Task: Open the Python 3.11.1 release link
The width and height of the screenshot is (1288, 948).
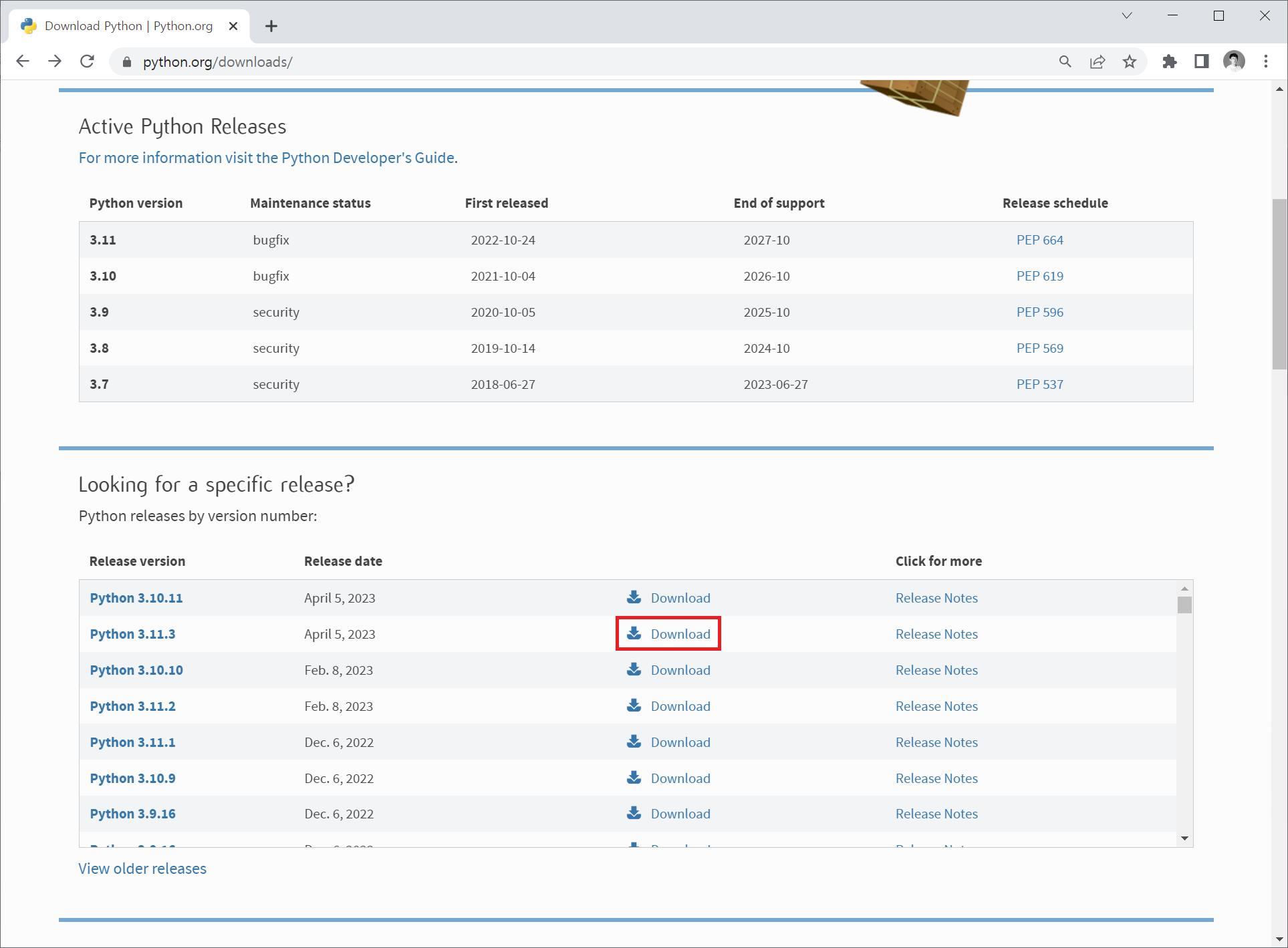Action: pos(132,742)
